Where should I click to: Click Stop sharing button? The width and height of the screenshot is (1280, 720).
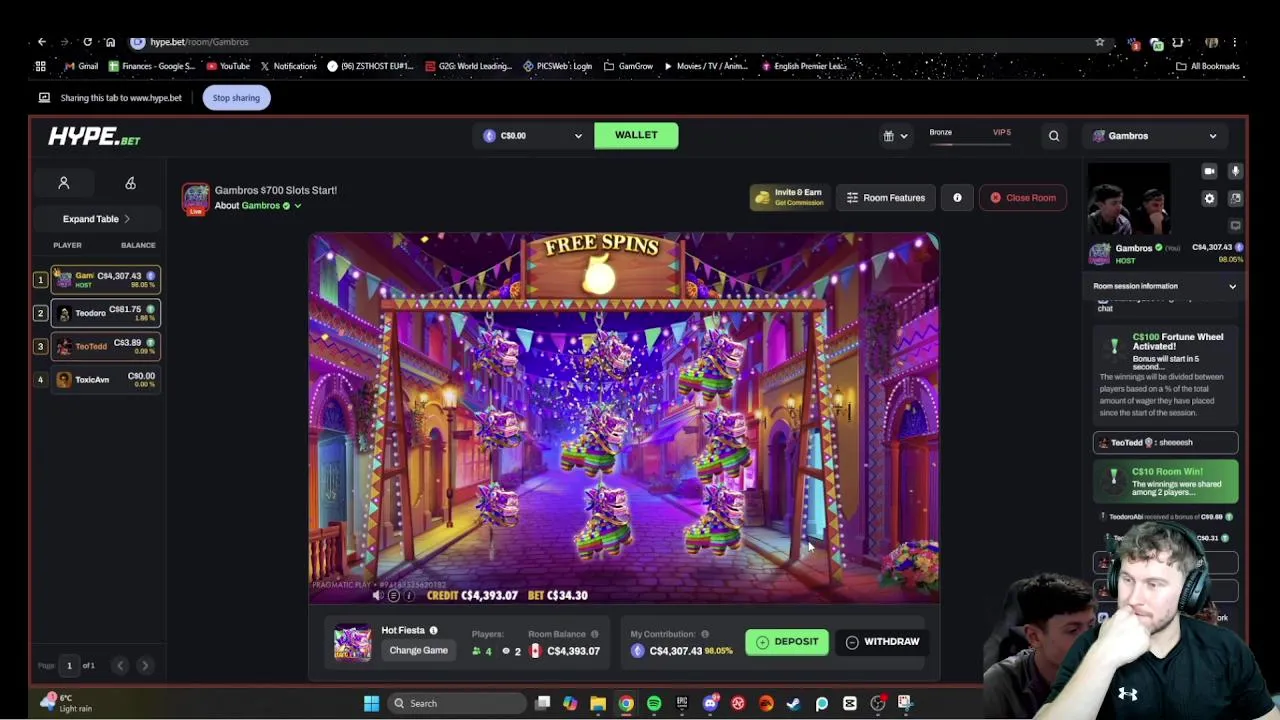236,98
